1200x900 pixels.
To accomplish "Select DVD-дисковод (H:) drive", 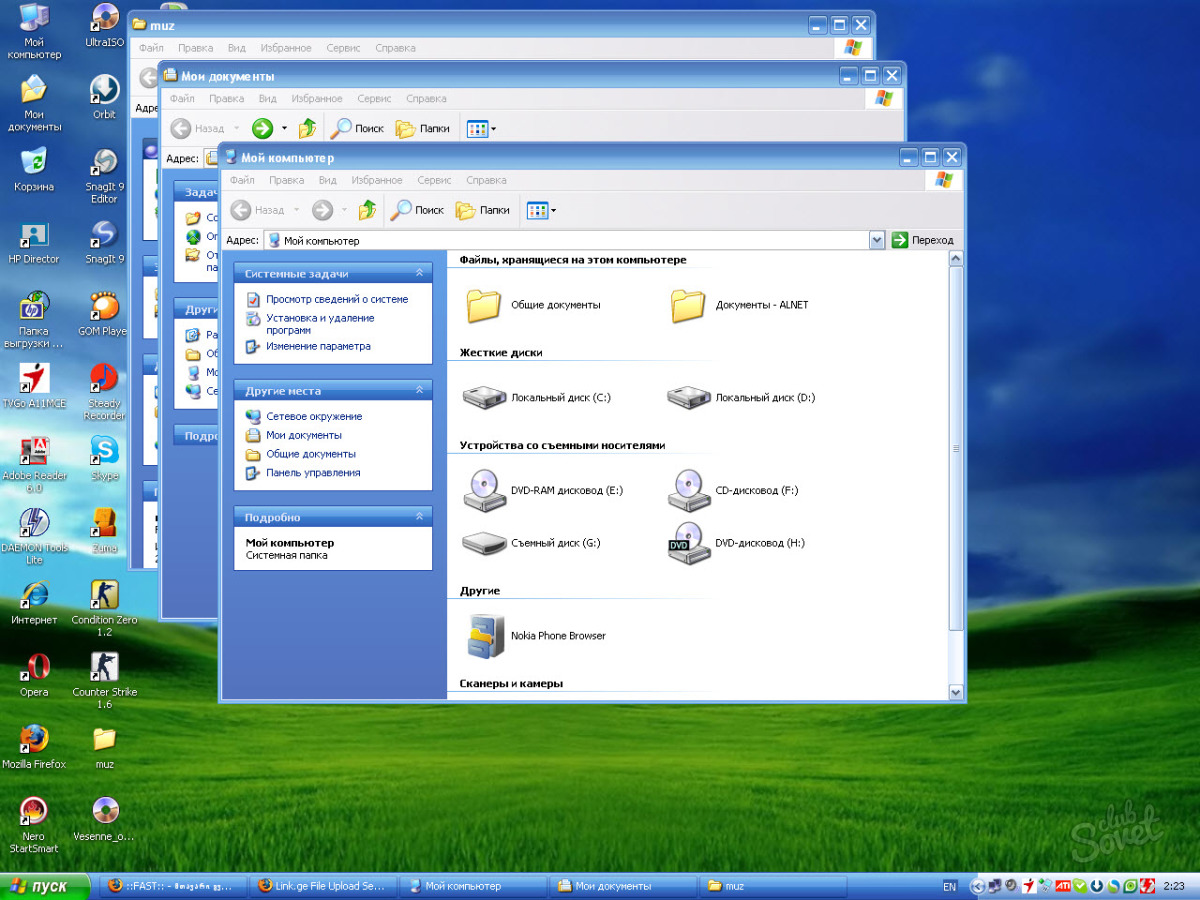I will click(x=689, y=543).
